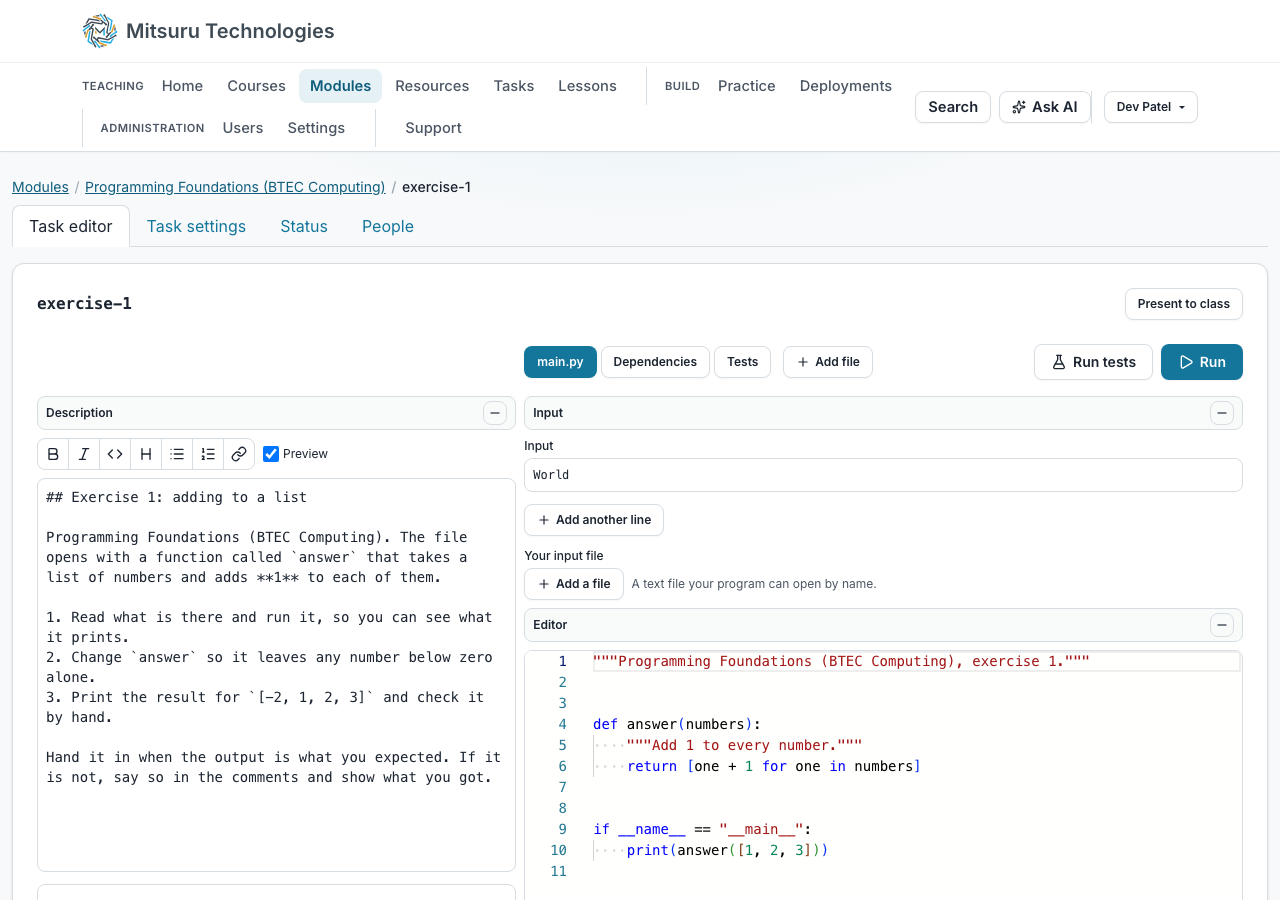Collapse the Input panel
Viewport: 1280px width, 900px height.
click(x=1222, y=413)
